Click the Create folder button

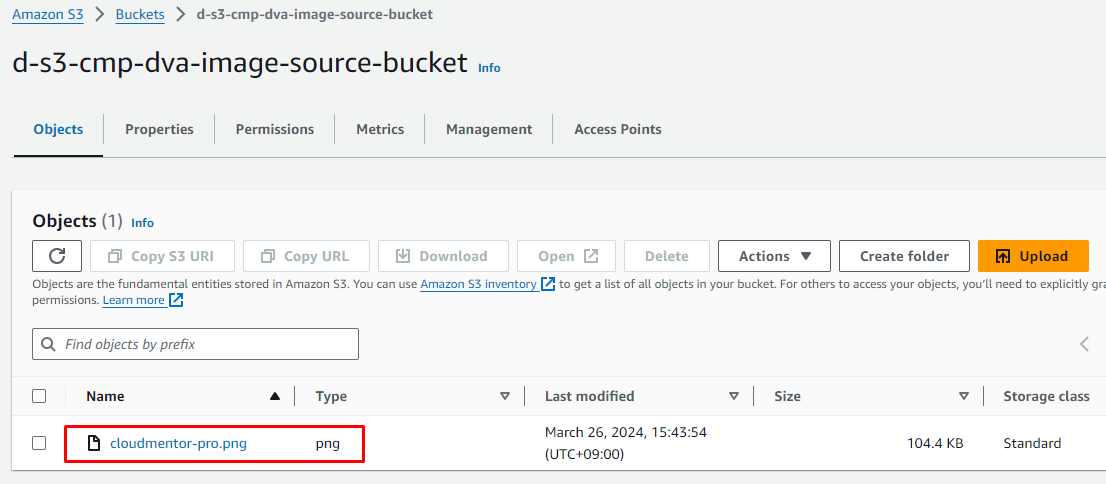[904, 256]
